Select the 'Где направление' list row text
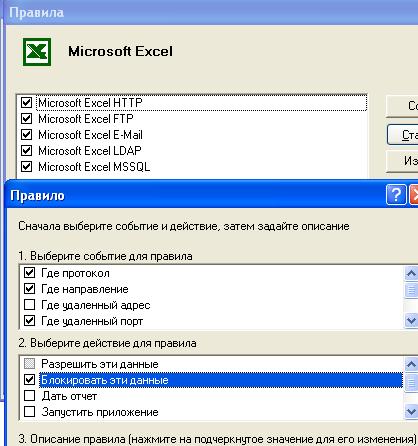This screenshot has height=446, width=418. pyautogui.click(x=85, y=289)
